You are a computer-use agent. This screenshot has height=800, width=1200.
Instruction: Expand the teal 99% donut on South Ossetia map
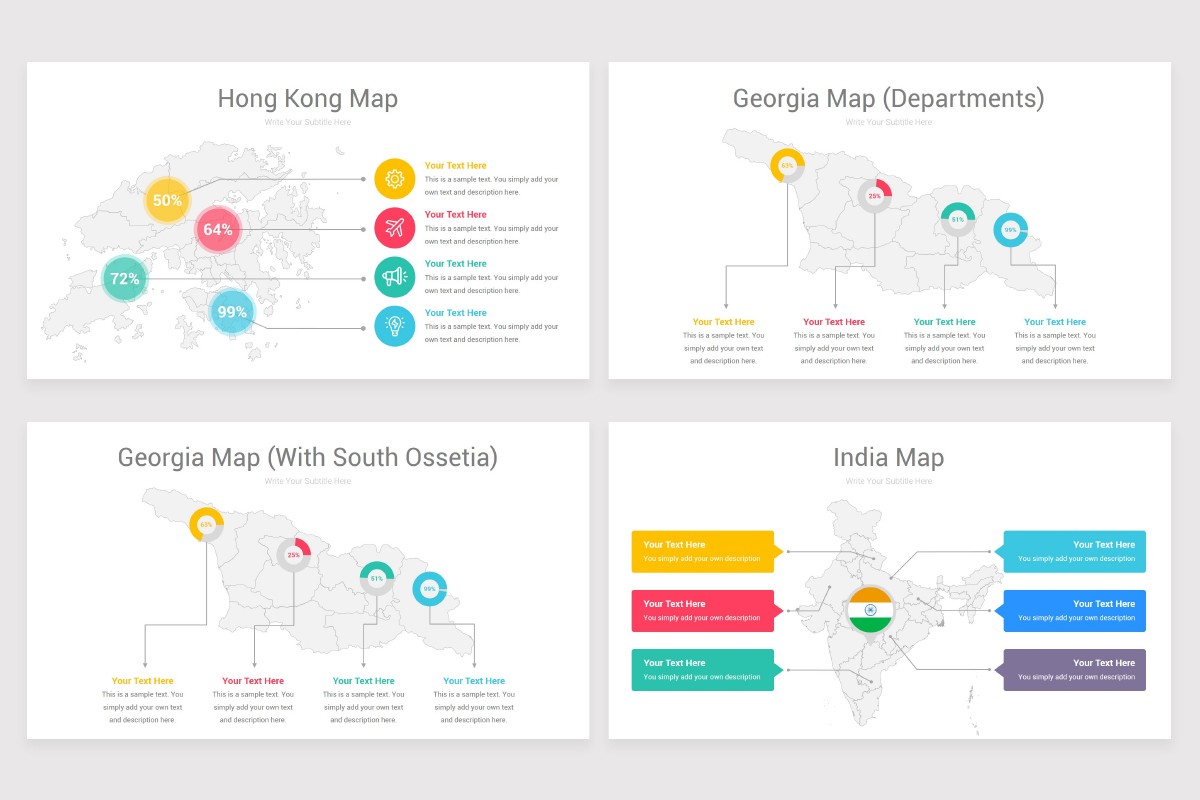coord(429,589)
